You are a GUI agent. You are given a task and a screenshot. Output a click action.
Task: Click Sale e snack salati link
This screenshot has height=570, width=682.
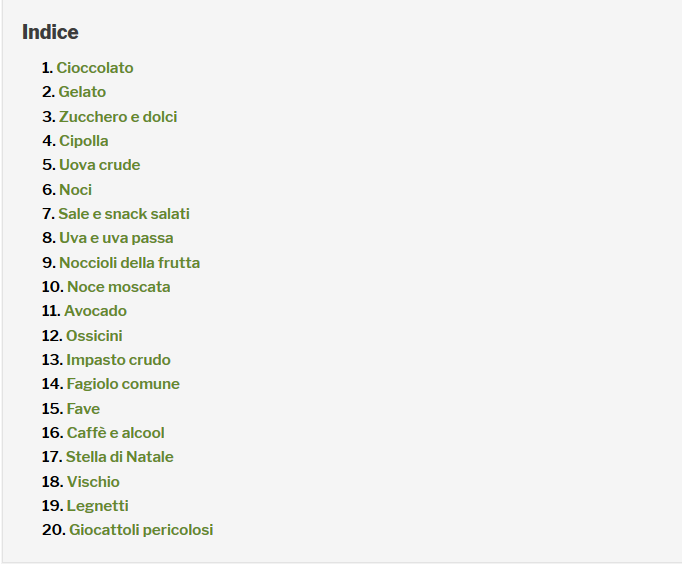coord(124,214)
